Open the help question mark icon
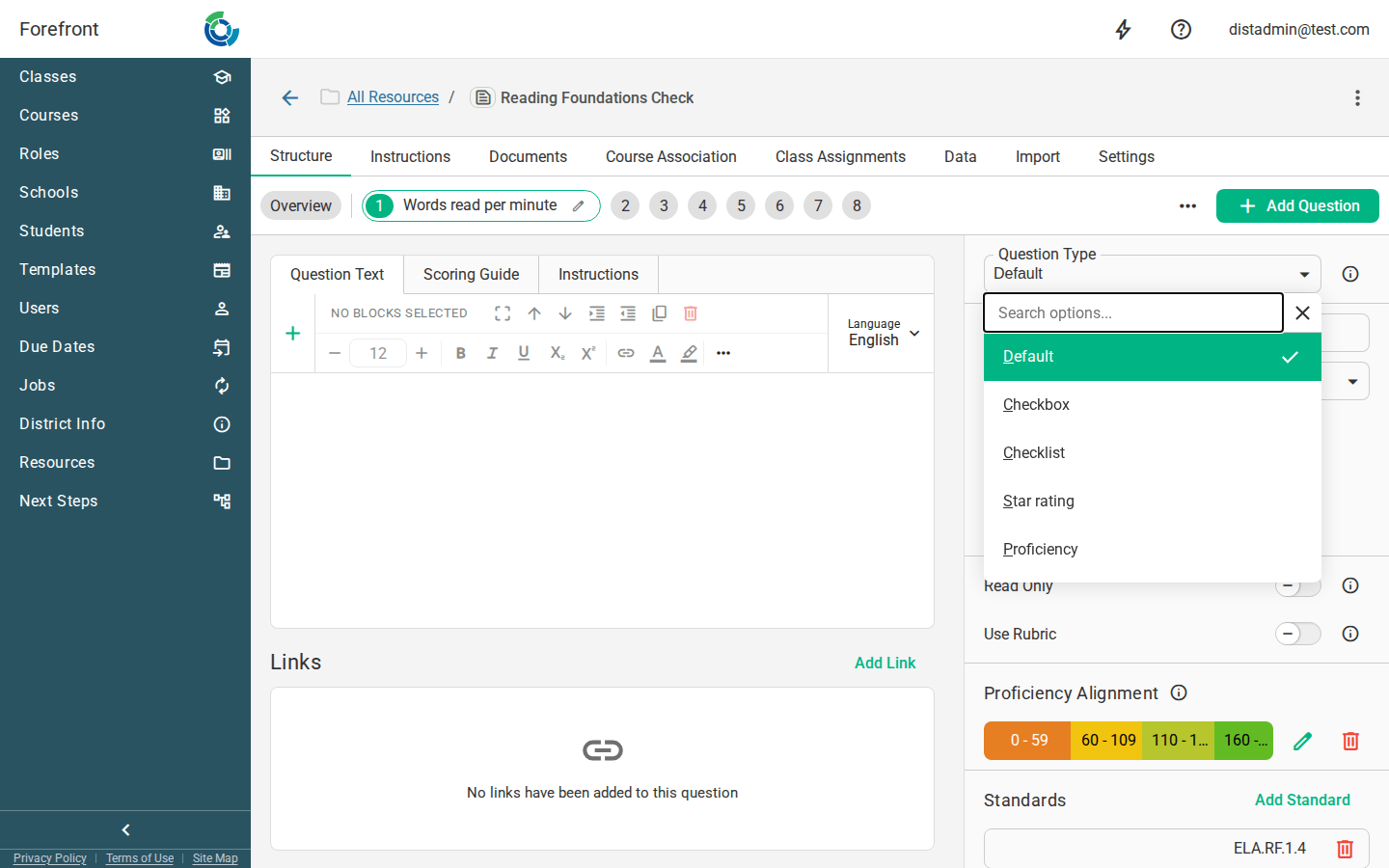The height and width of the screenshot is (868, 1389). click(x=1181, y=30)
